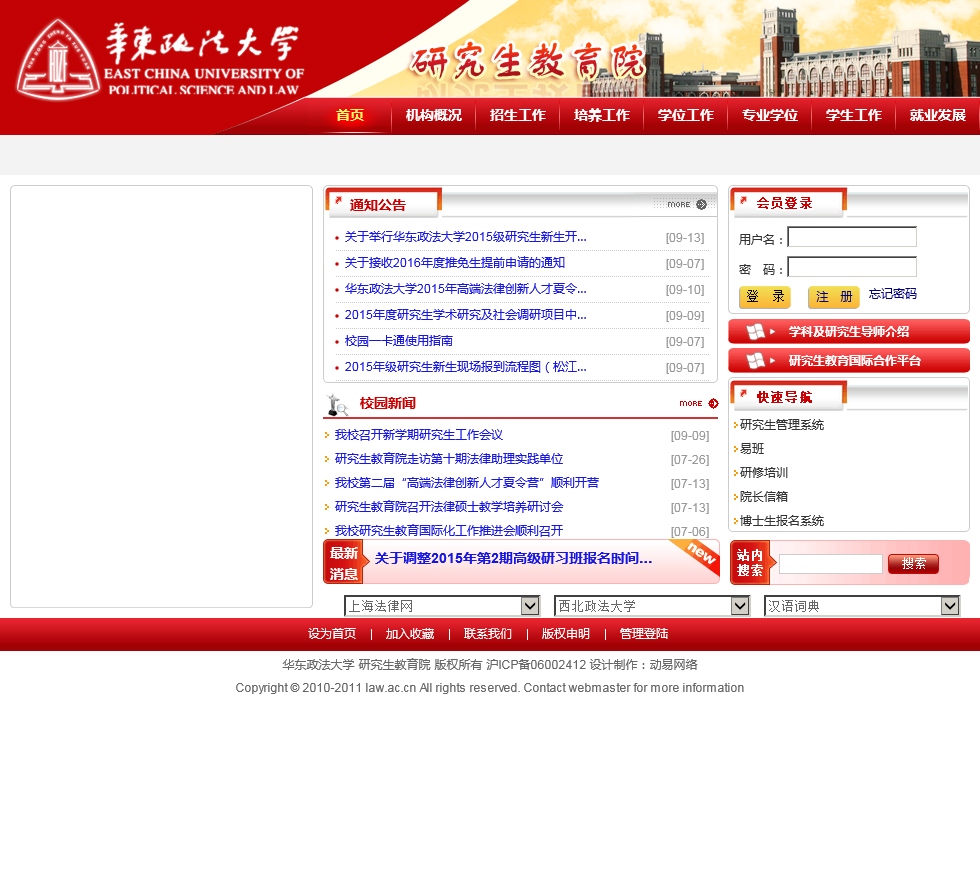Open 首页 navigation tab
Viewport: 980px width, 891px height.
[350, 115]
